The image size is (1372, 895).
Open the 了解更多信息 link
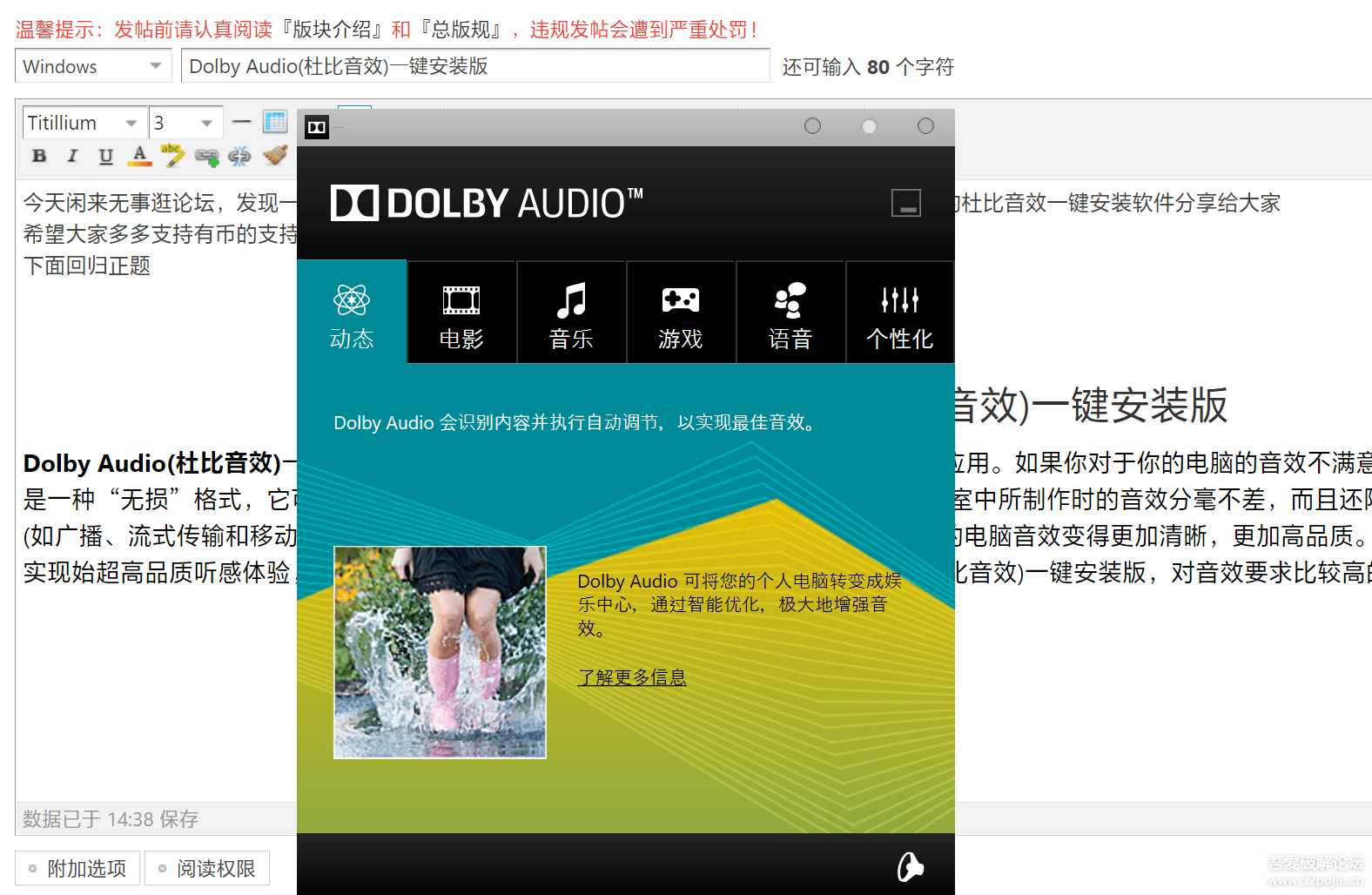(x=632, y=677)
